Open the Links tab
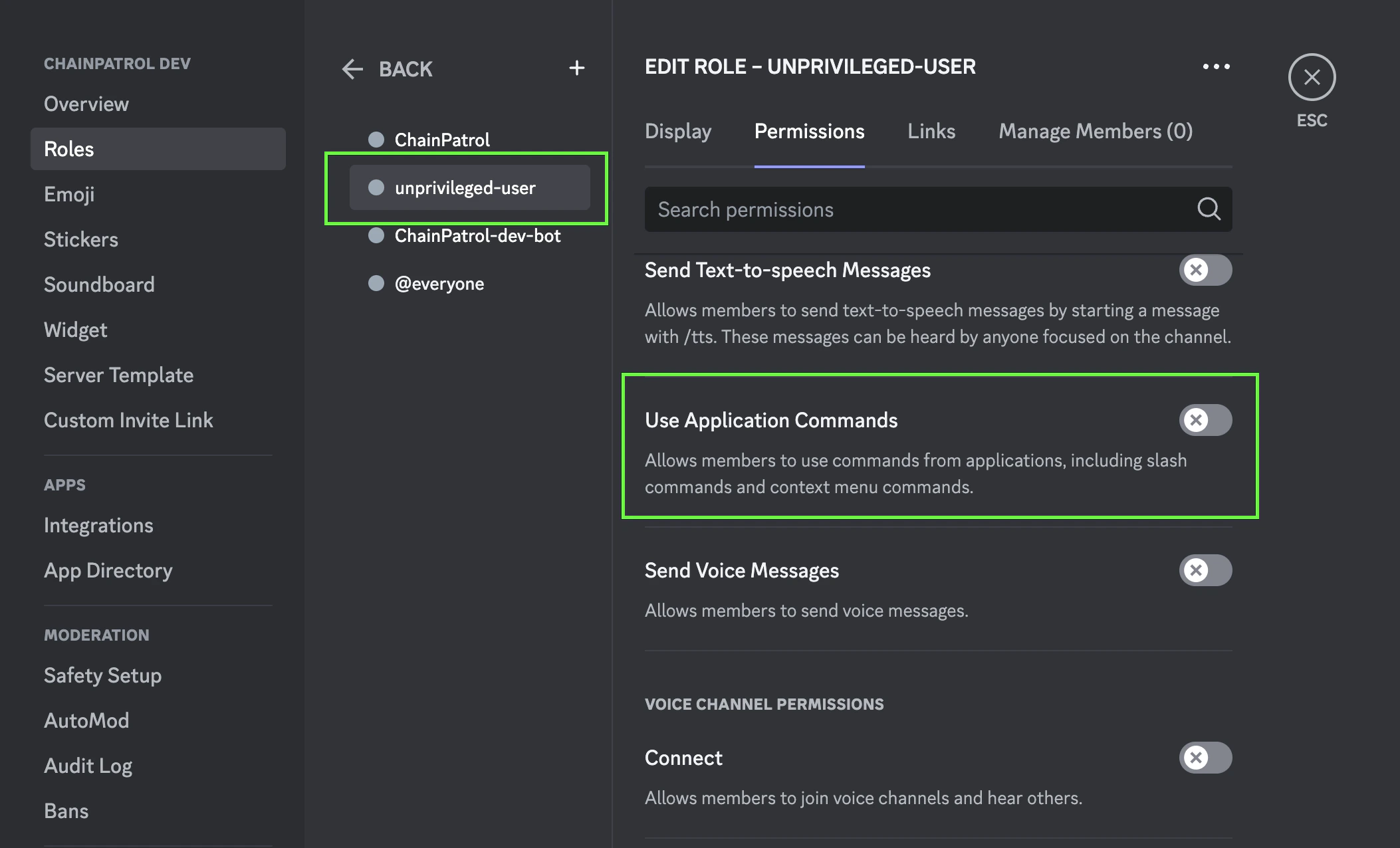The height and width of the screenshot is (848, 1400). 931,132
